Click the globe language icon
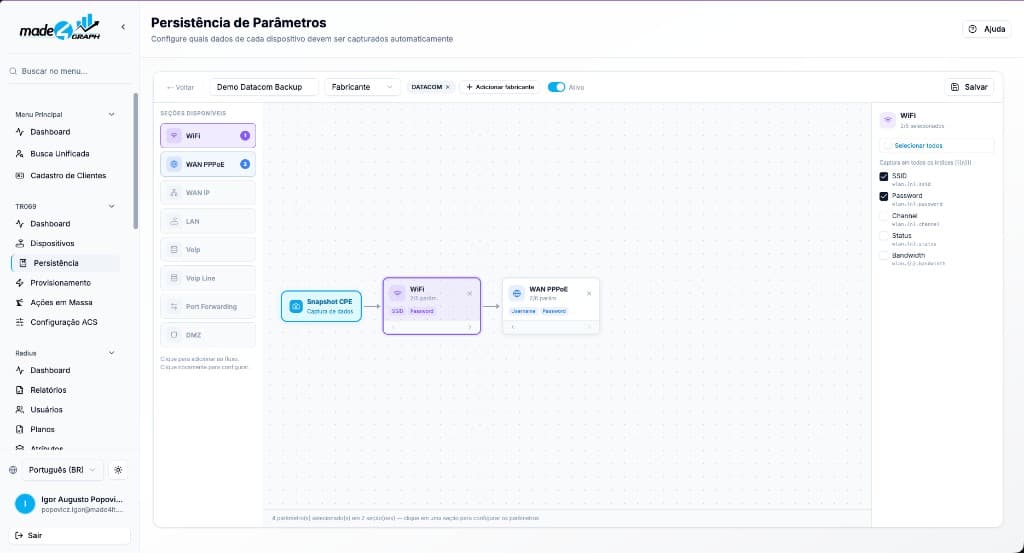The height and width of the screenshot is (553, 1024). (x=13, y=470)
